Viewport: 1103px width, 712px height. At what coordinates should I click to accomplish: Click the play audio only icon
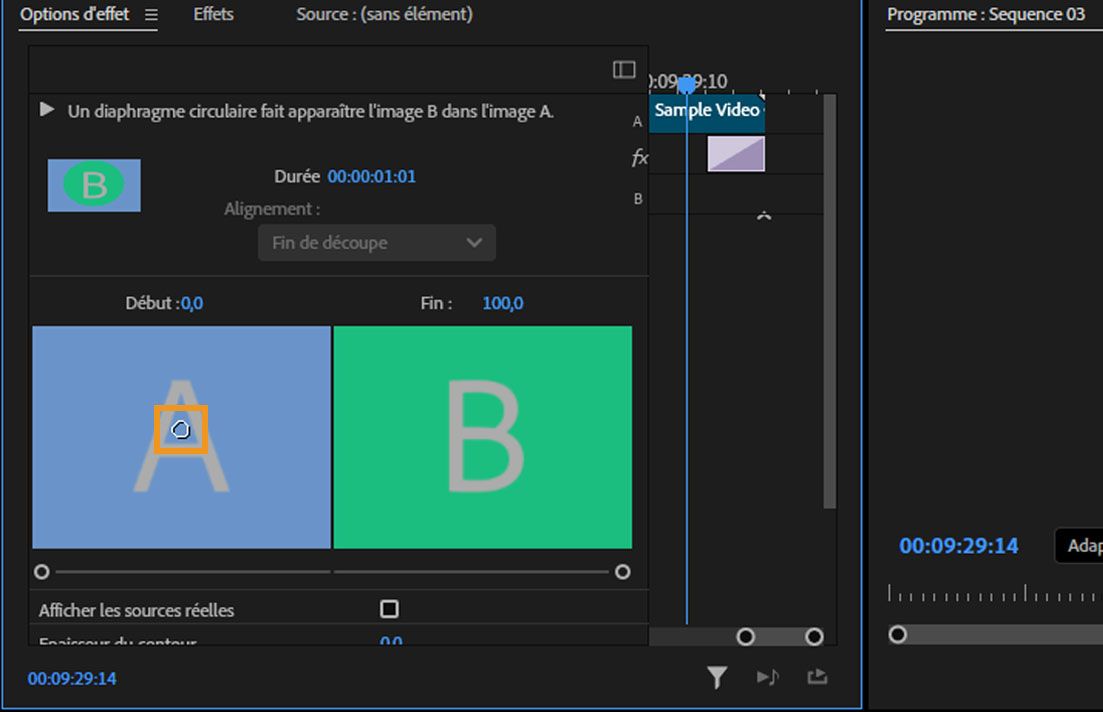767,678
